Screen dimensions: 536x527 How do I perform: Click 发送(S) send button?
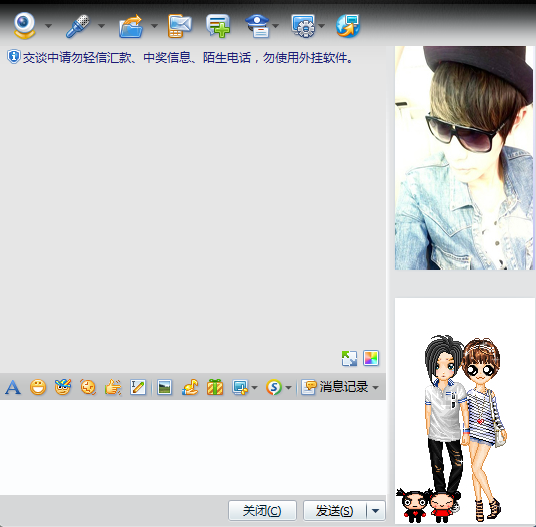click(x=335, y=511)
